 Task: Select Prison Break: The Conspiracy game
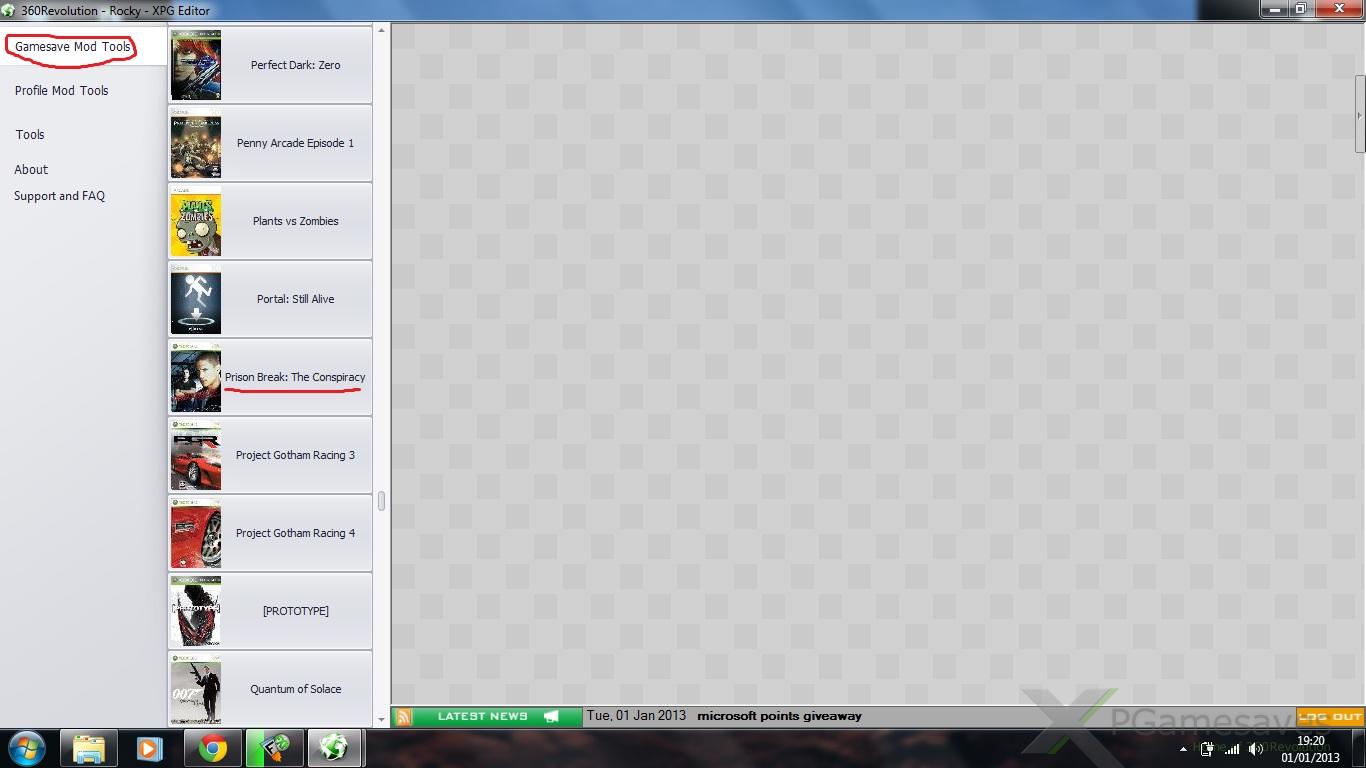pos(294,377)
